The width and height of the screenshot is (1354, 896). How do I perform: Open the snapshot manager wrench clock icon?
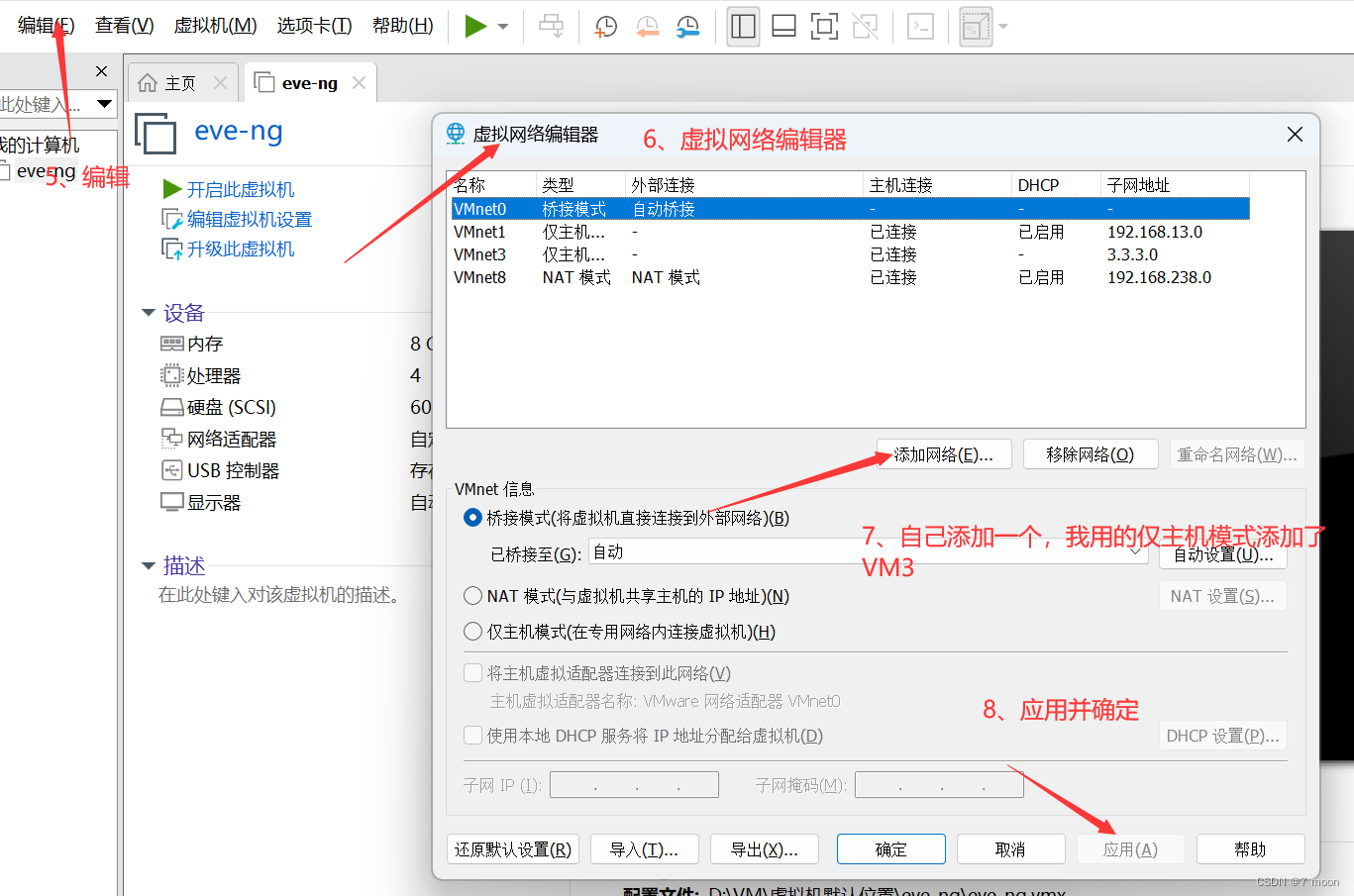point(687,27)
